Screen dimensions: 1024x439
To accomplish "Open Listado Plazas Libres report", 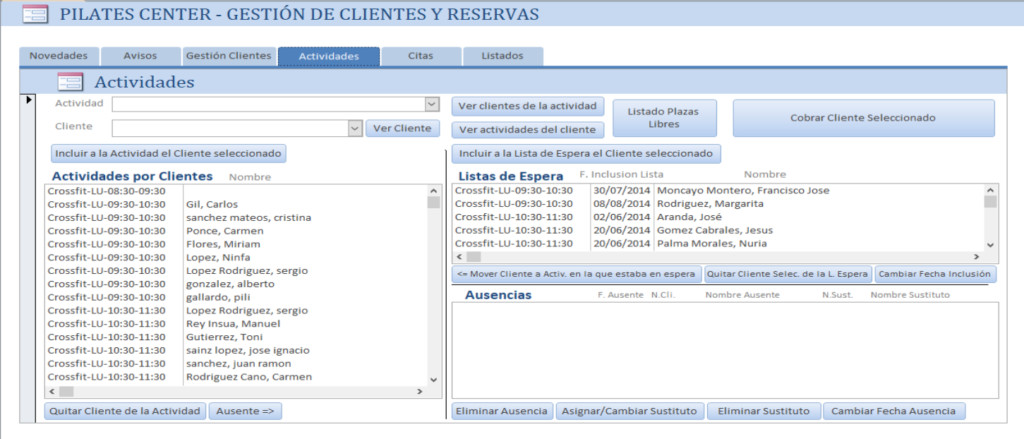I will point(665,118).
